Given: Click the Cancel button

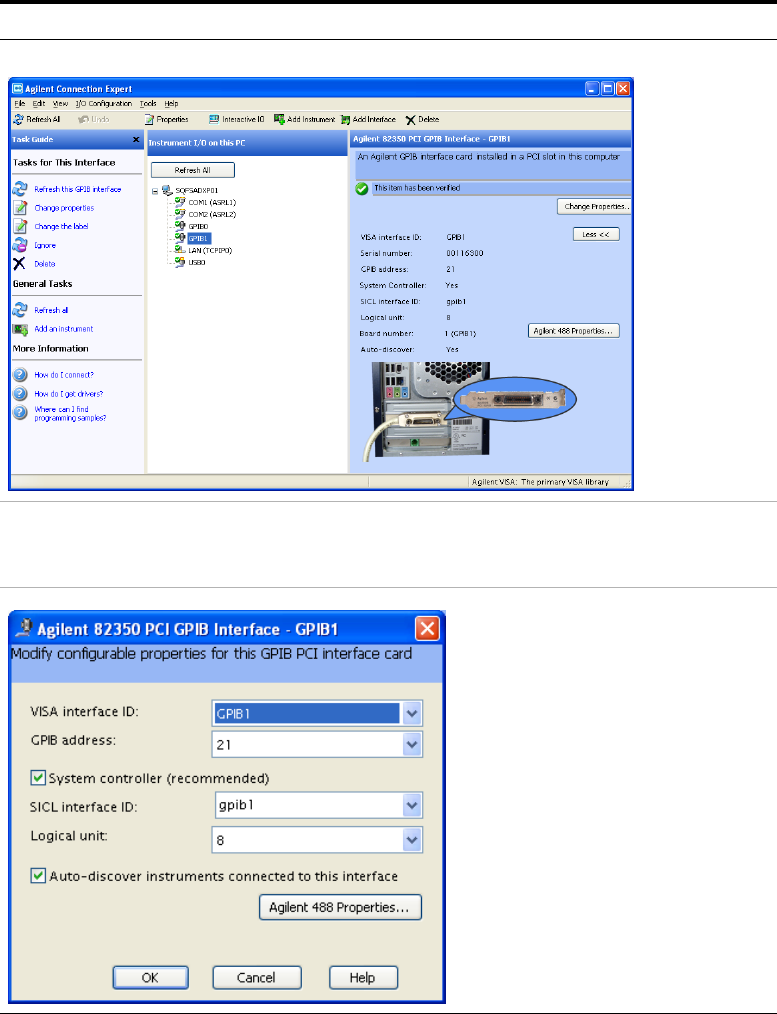Looking at the screenshot, I should (257, 977).
